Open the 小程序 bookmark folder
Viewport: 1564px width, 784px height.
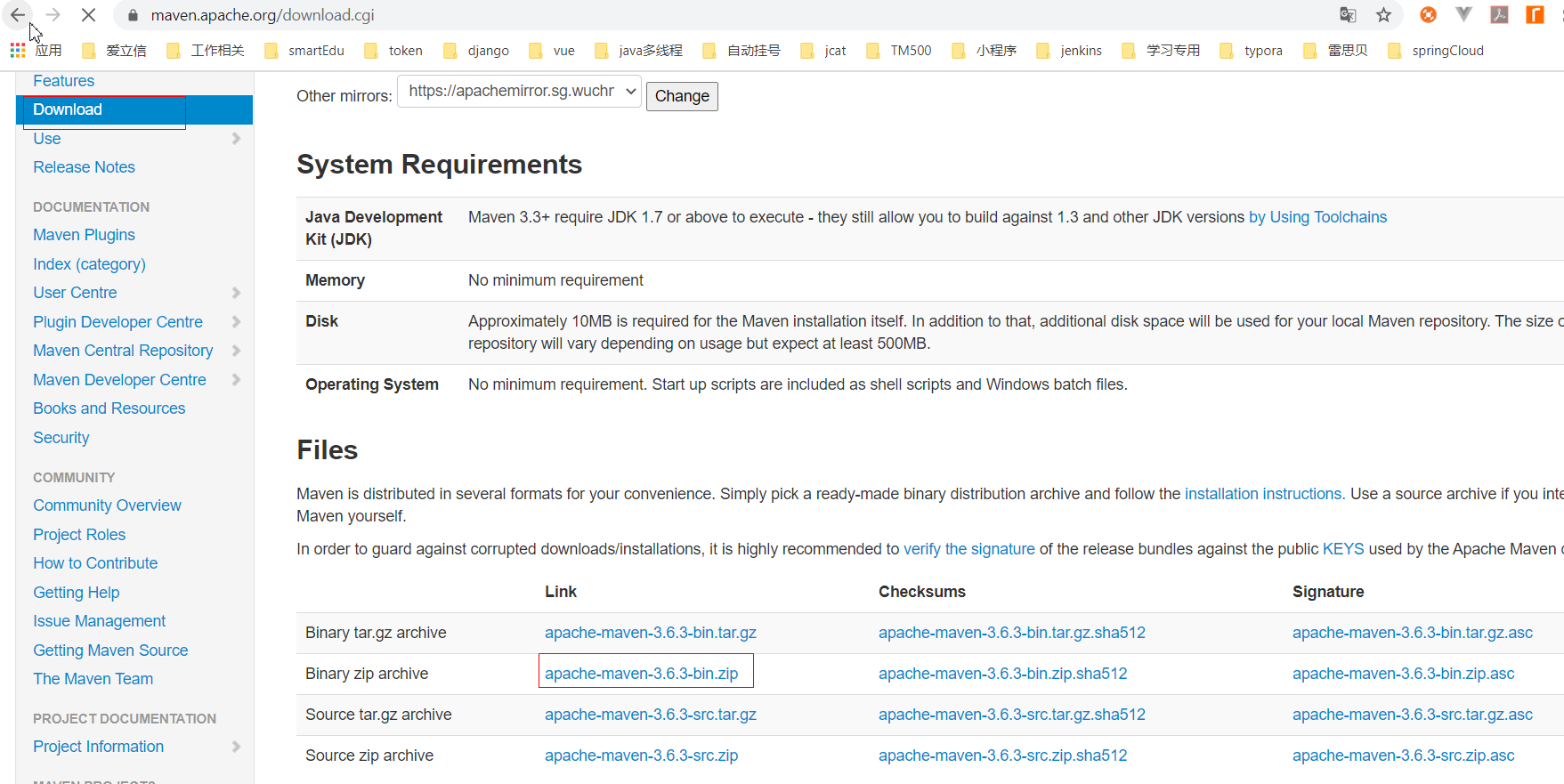click(x=984, y=51)
